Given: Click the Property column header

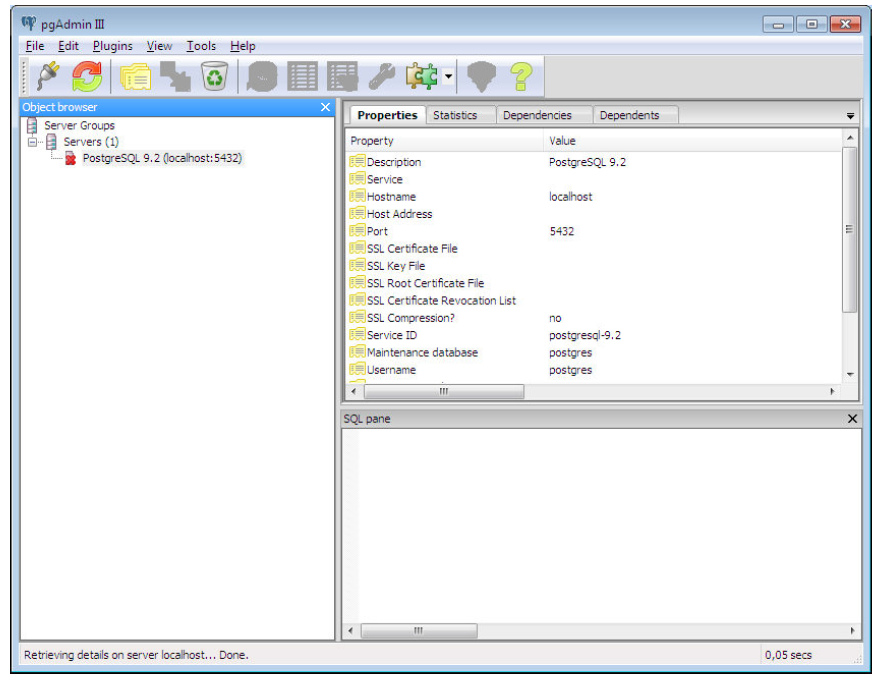Looking at the screenshot, I should 444,141.
